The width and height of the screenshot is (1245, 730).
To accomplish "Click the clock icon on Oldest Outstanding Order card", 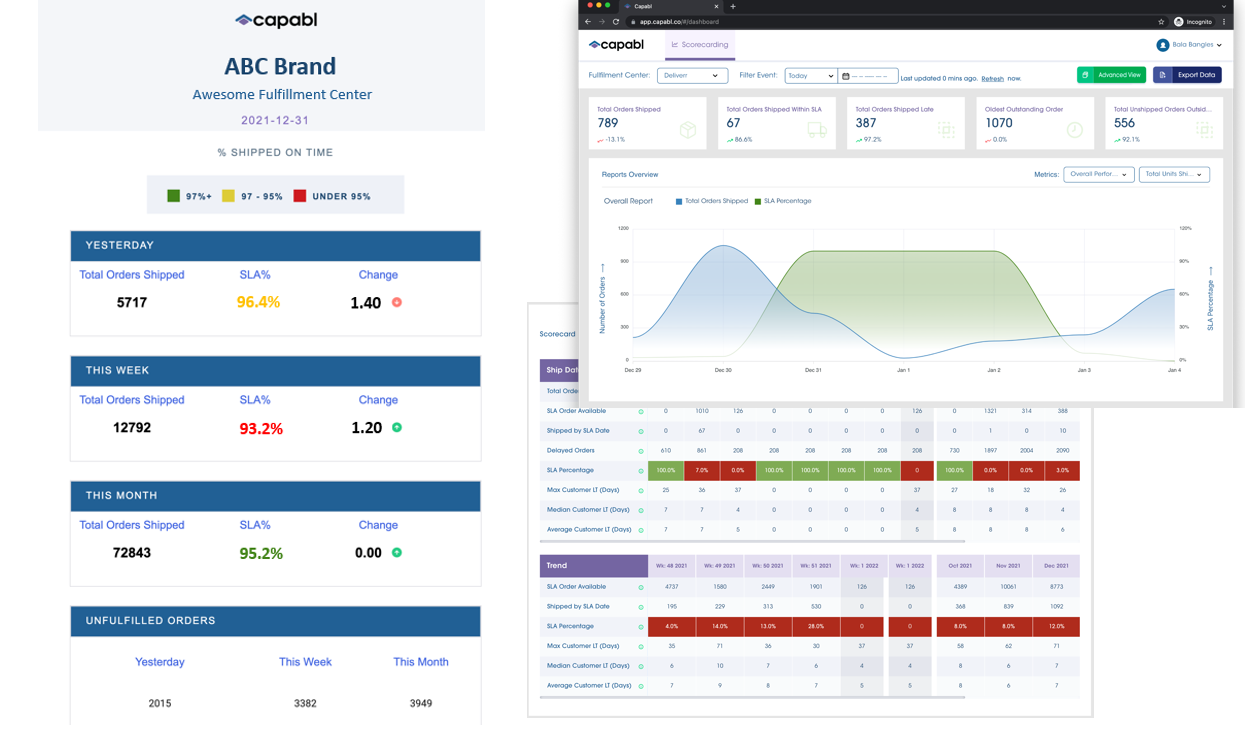I will tap(1074, 130).
